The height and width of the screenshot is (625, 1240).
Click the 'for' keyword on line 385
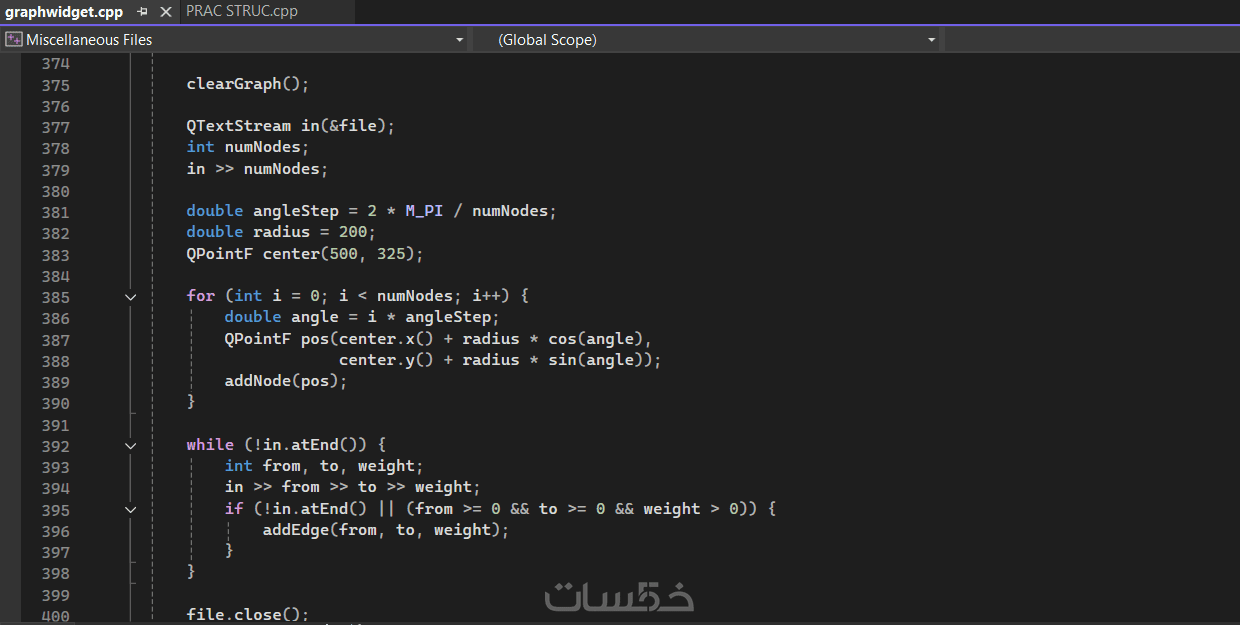click(x=200, y=296)
